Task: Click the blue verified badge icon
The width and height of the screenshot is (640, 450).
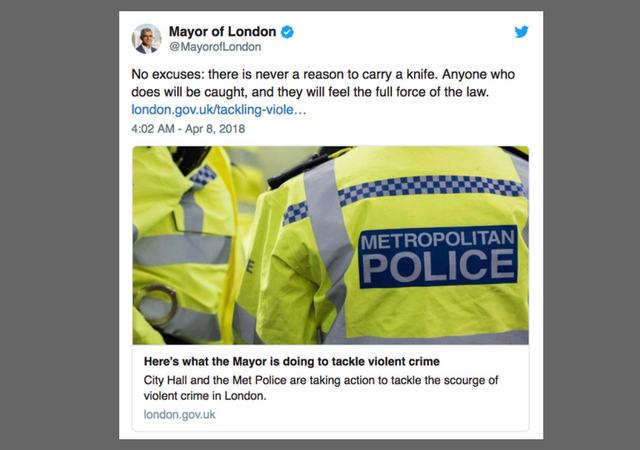Action: [287, 32]
